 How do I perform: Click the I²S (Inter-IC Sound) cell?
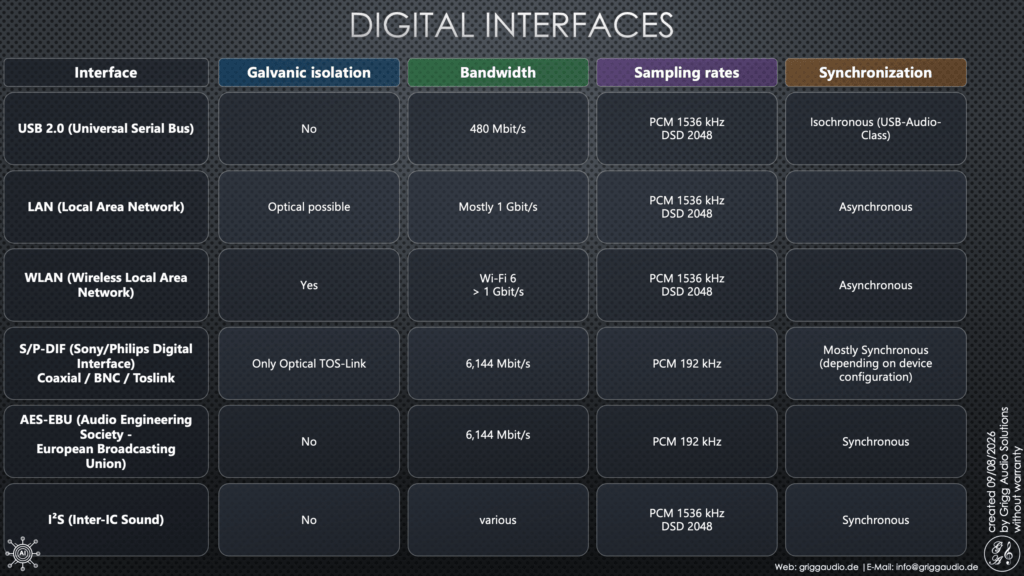click(106, 520)
